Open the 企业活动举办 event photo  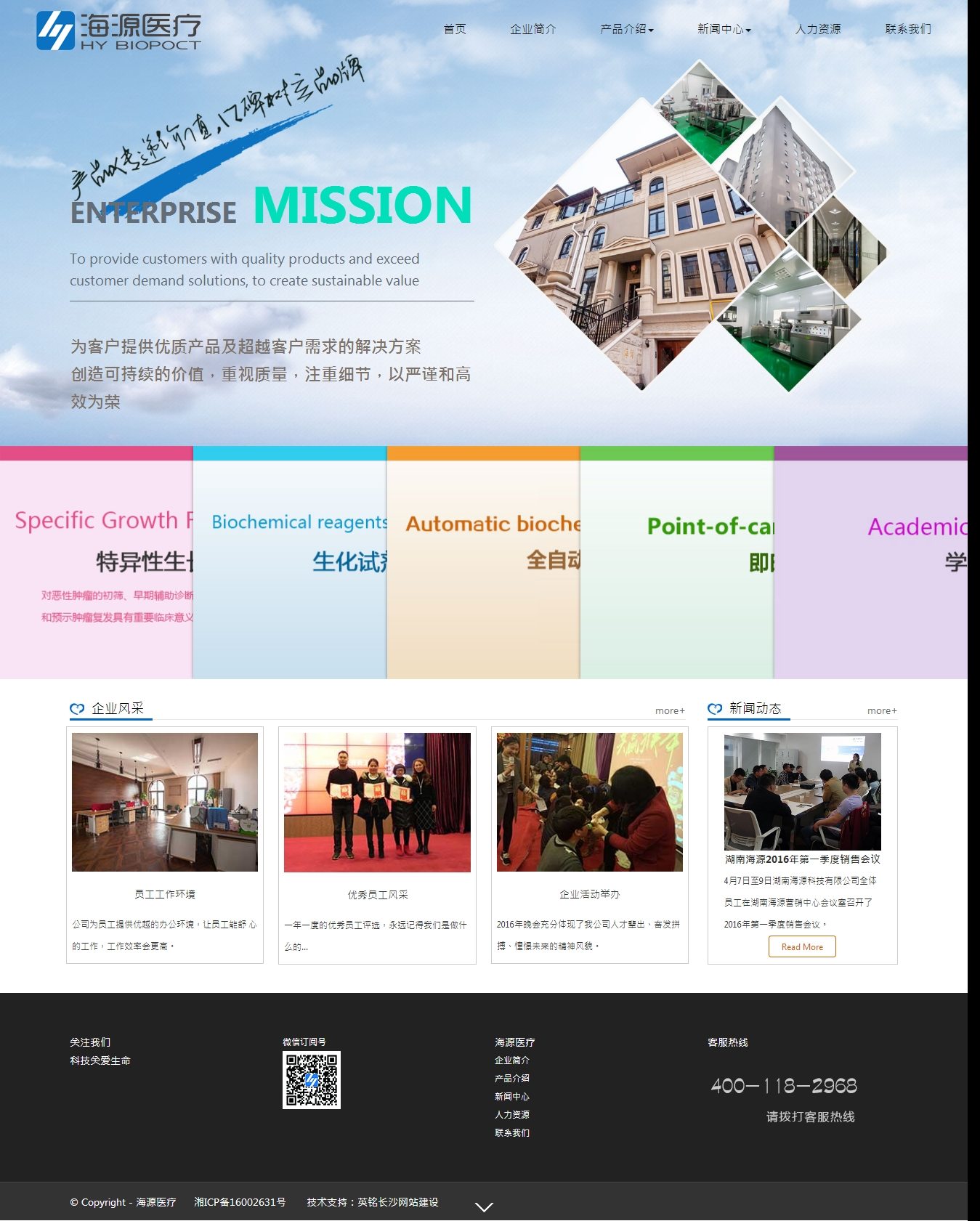(589, 802)
